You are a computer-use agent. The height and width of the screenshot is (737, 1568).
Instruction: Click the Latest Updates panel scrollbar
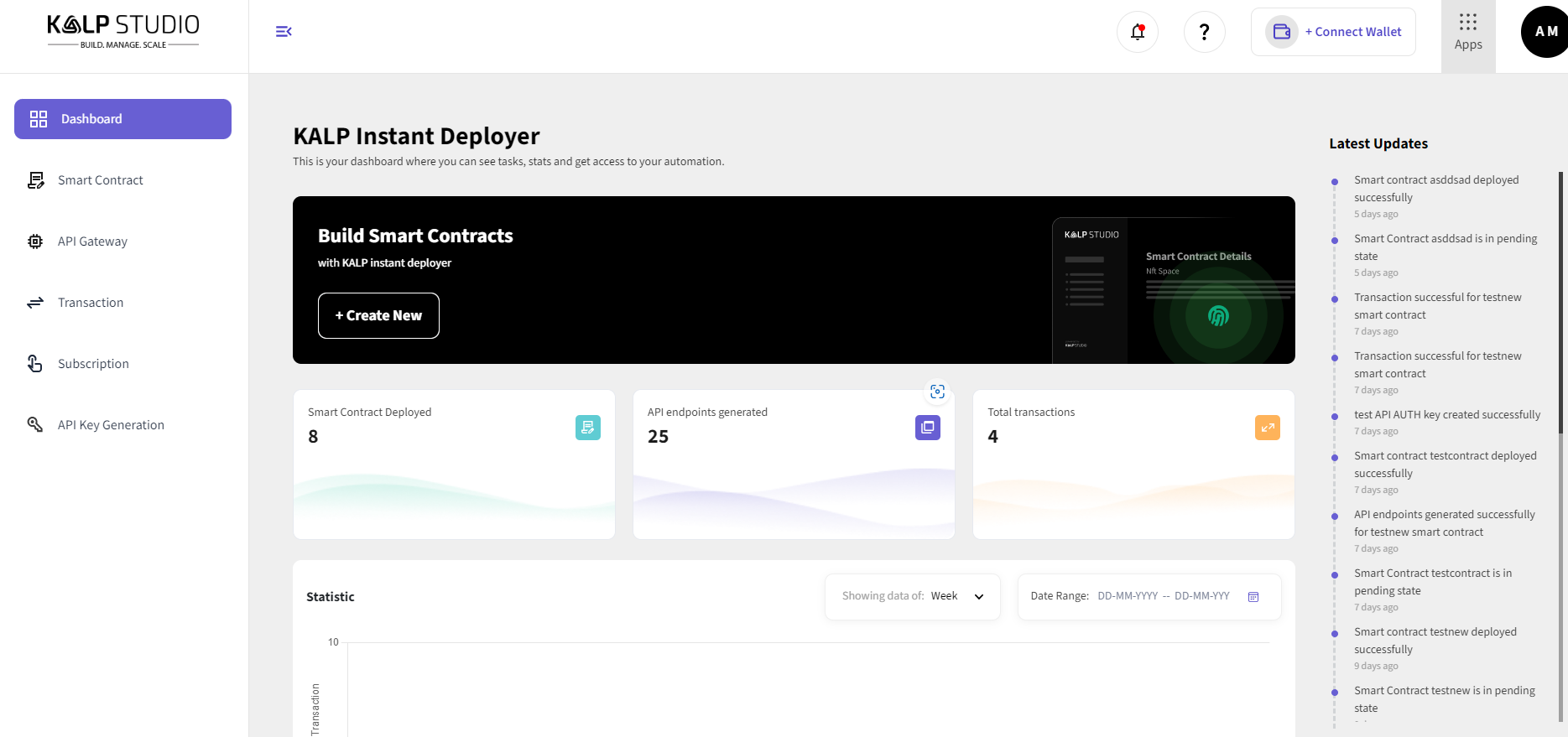[x=1560, y=302]
